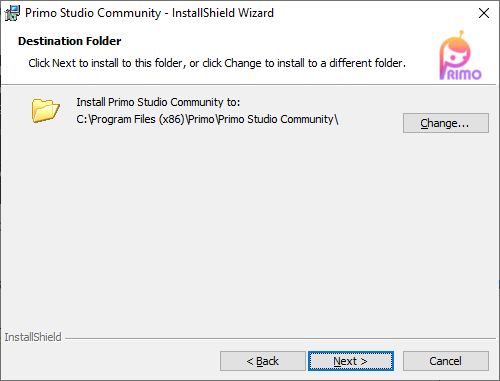500x381 pixels.
Task: Click the RIMO lettering in the logo
Action: point(464,74)
